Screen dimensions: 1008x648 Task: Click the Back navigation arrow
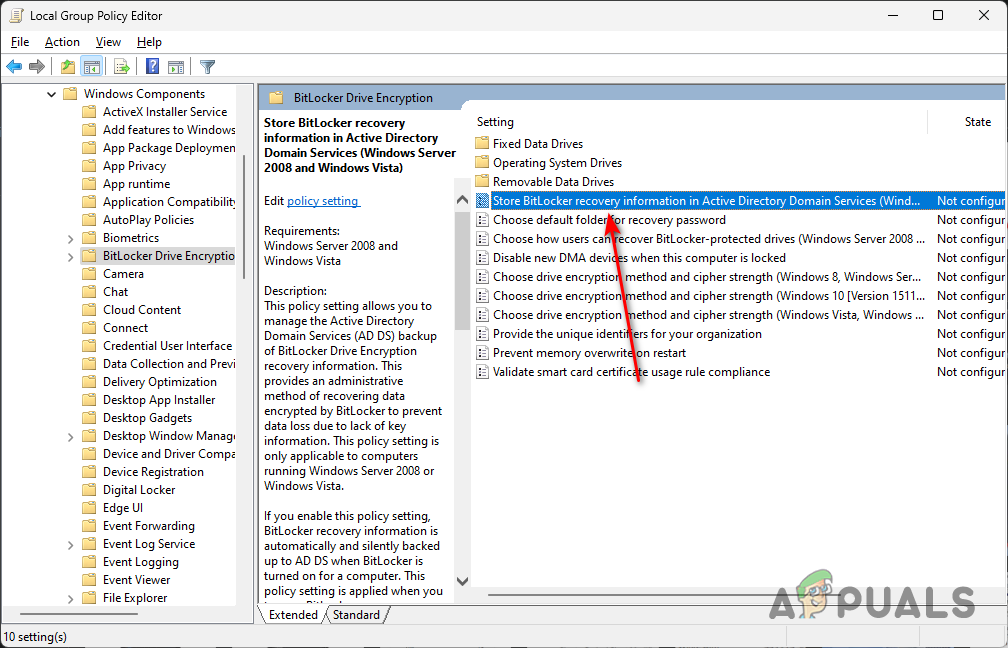click(14, 66)
